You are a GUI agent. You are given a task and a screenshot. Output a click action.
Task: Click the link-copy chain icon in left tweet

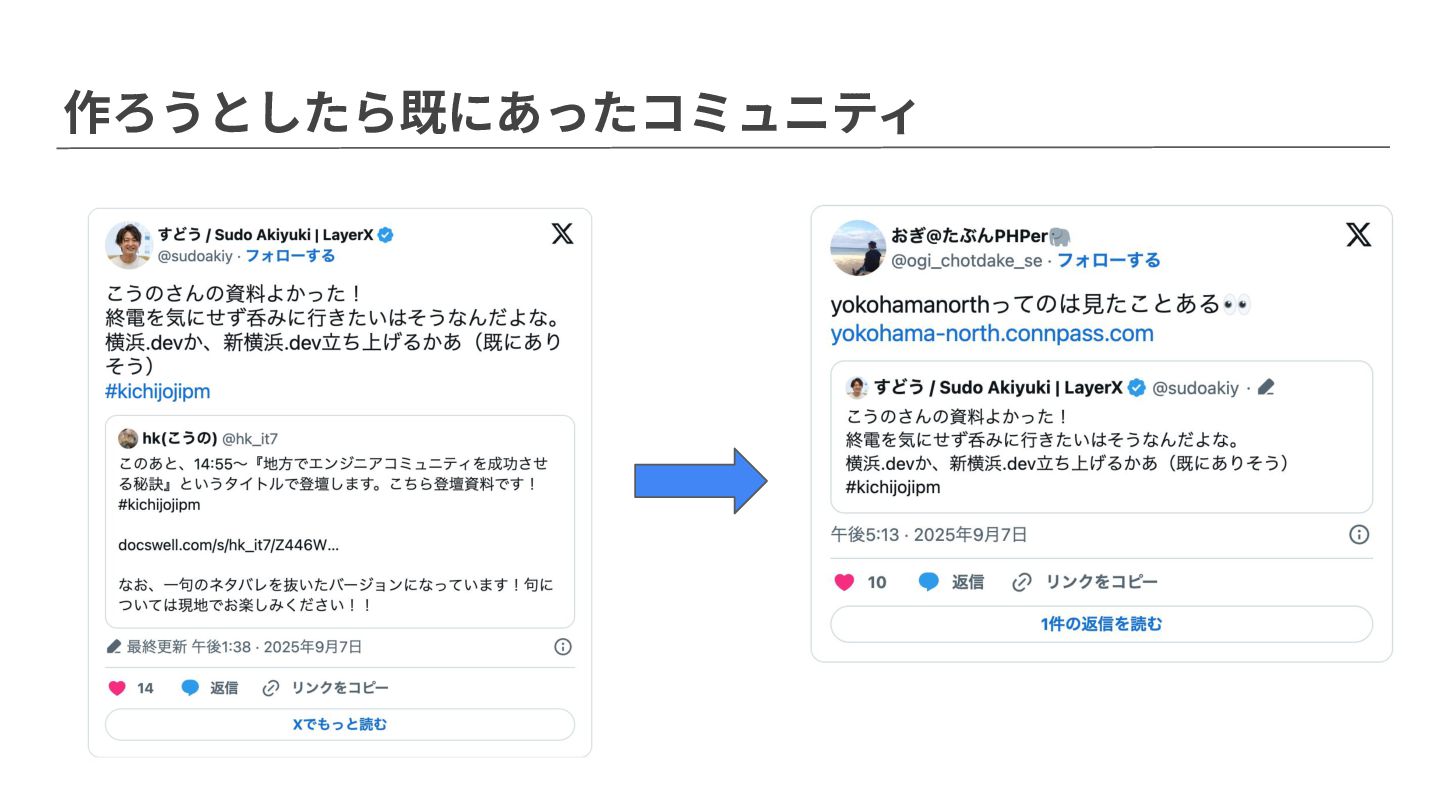[x=270, y=688]
